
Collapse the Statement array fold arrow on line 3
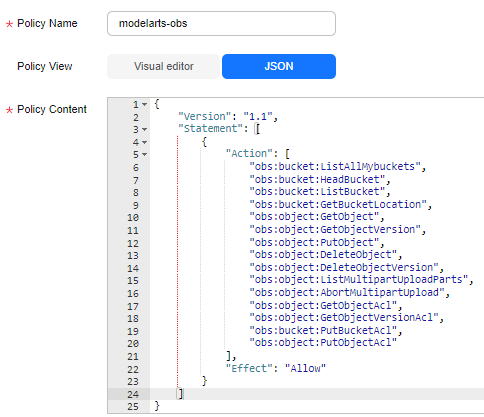[x=144, y=129]
